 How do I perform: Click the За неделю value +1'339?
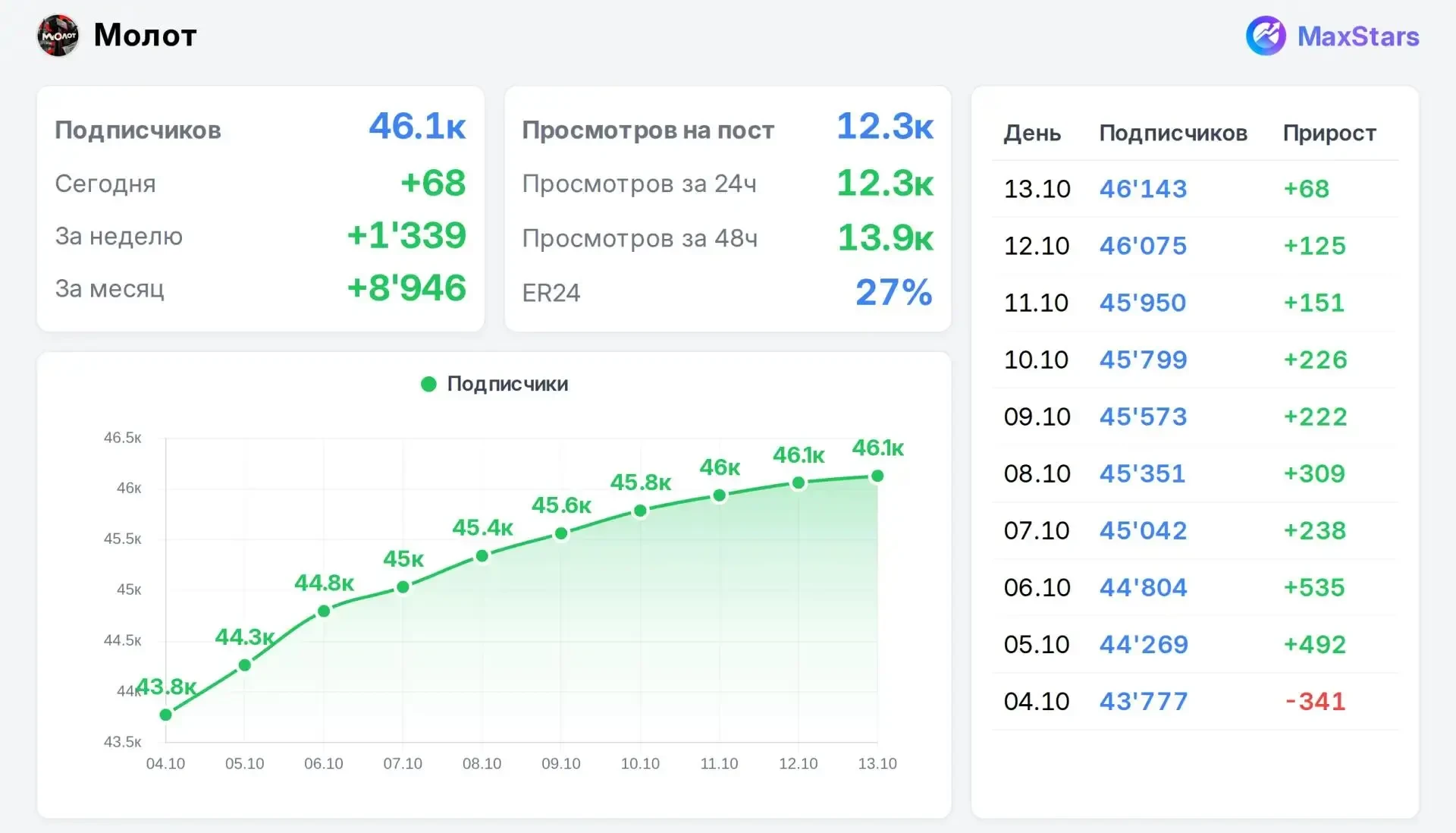[406, 235]
